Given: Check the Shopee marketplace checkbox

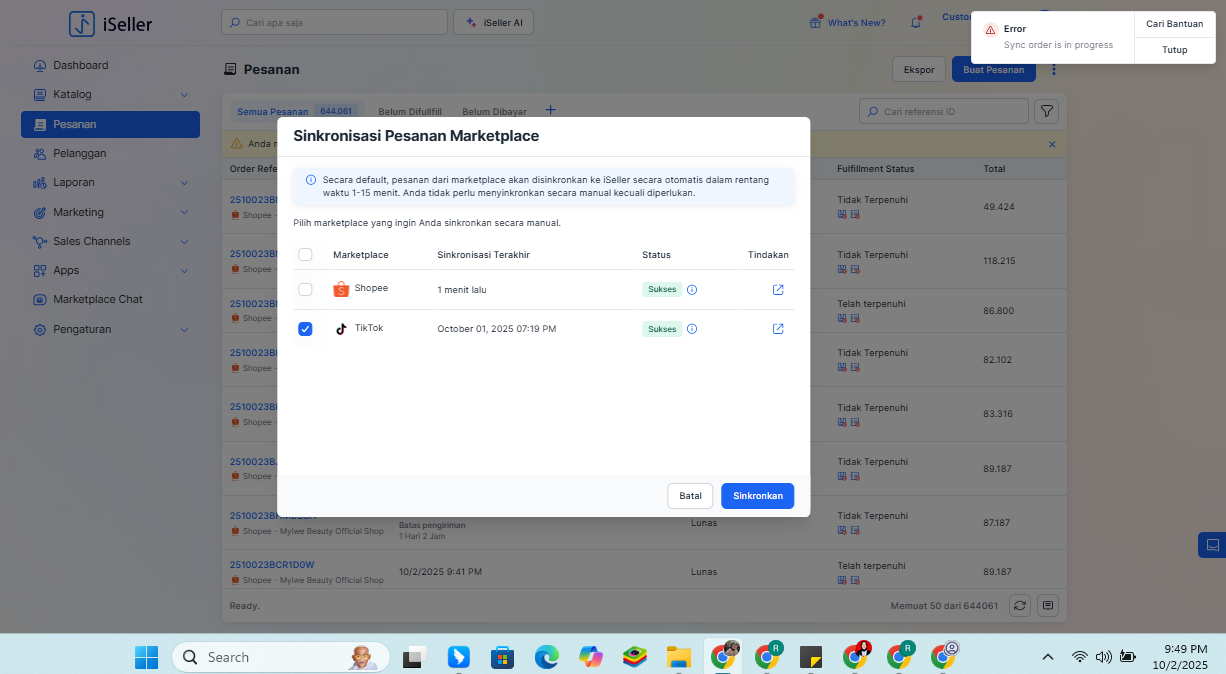Looking at the screenshot, I should [x=305, y=290].
